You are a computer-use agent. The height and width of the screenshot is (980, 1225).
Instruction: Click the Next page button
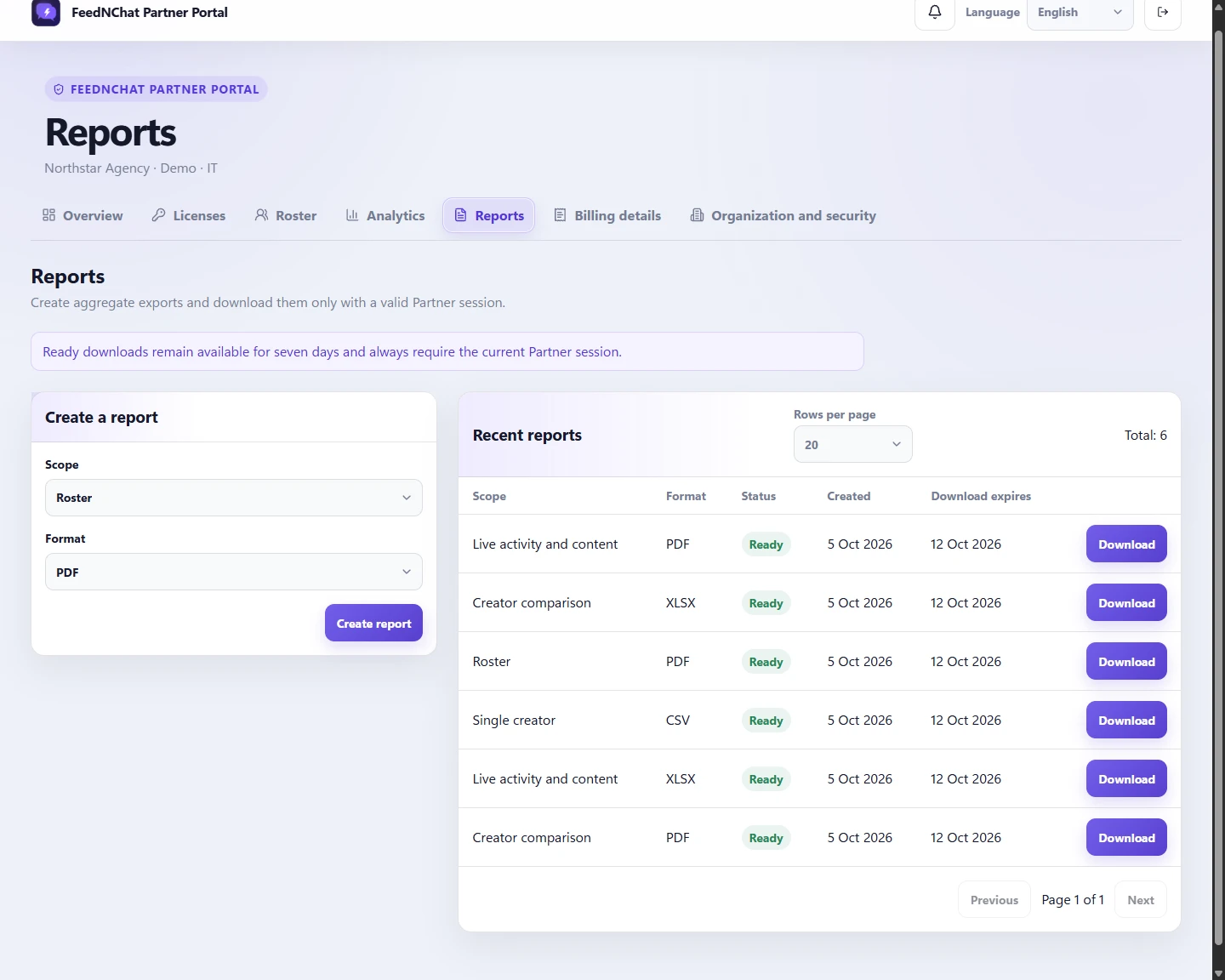[1141, 900]
